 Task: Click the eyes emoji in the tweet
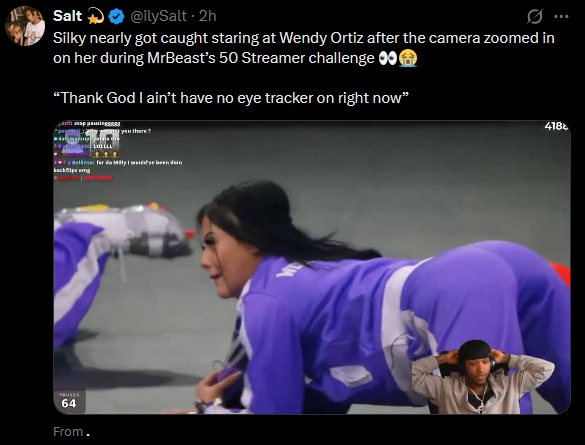pos(388,59)
